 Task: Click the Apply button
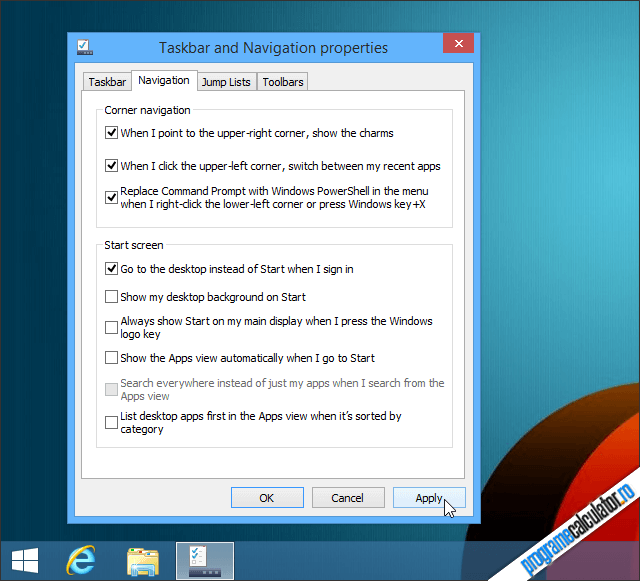(429, 498)
